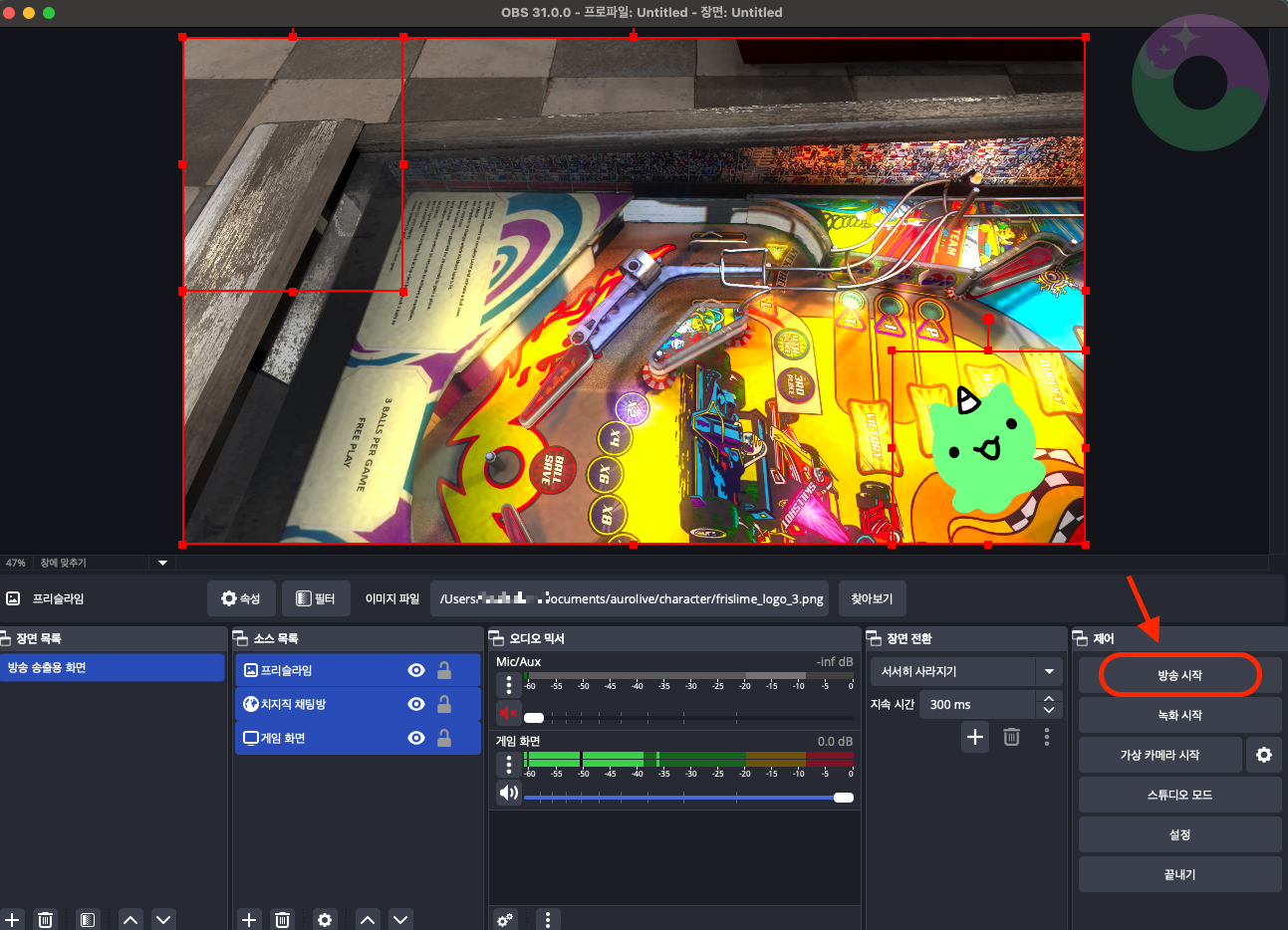Remove transition with the trash icon in 장면 전환
Image resolution: width=1288 pixels, height=930 pixels.
click(x=1011, y=737)
